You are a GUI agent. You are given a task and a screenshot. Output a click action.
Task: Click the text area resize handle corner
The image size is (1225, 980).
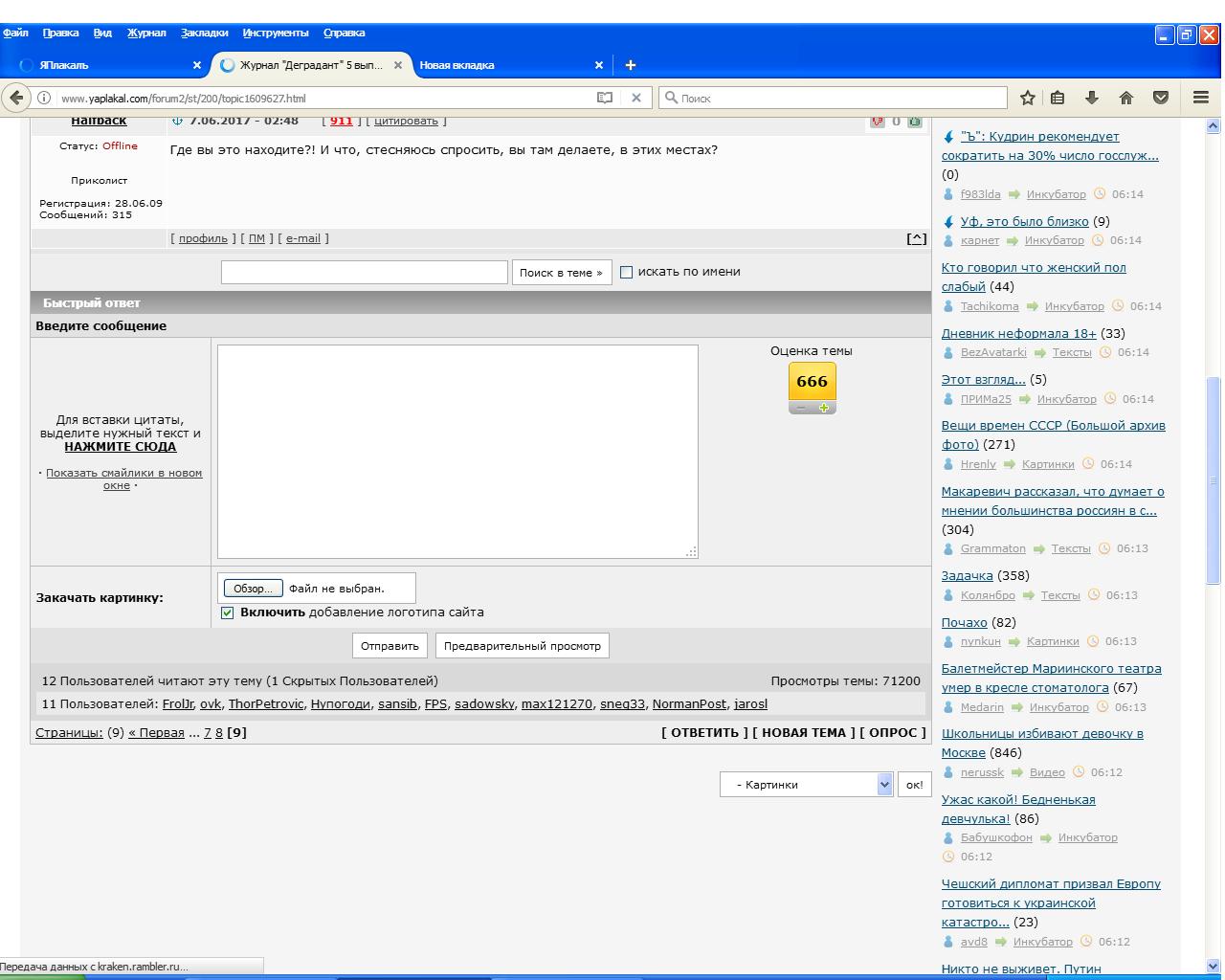pos(692,552)
